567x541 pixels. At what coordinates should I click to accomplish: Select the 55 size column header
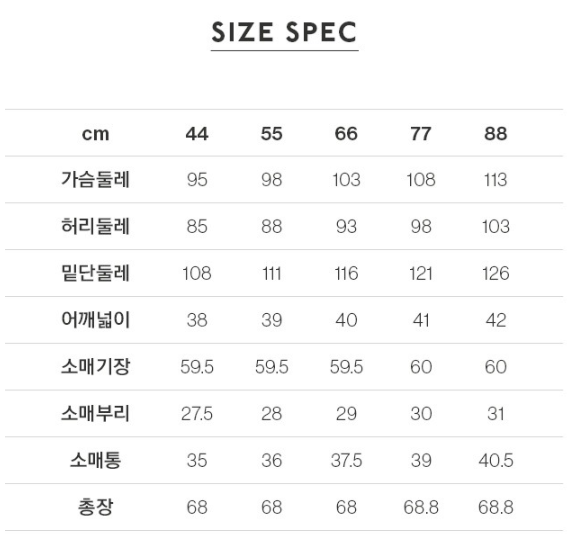click(x=272, y=134)
